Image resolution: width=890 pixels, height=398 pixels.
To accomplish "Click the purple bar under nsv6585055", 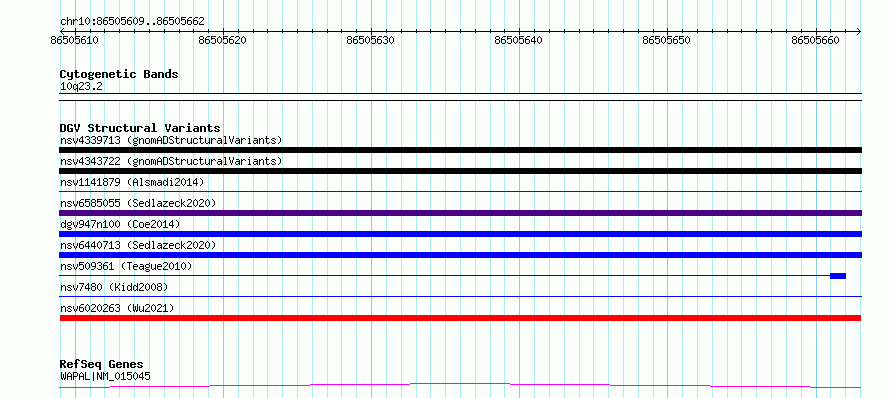I will click(460, 213).
